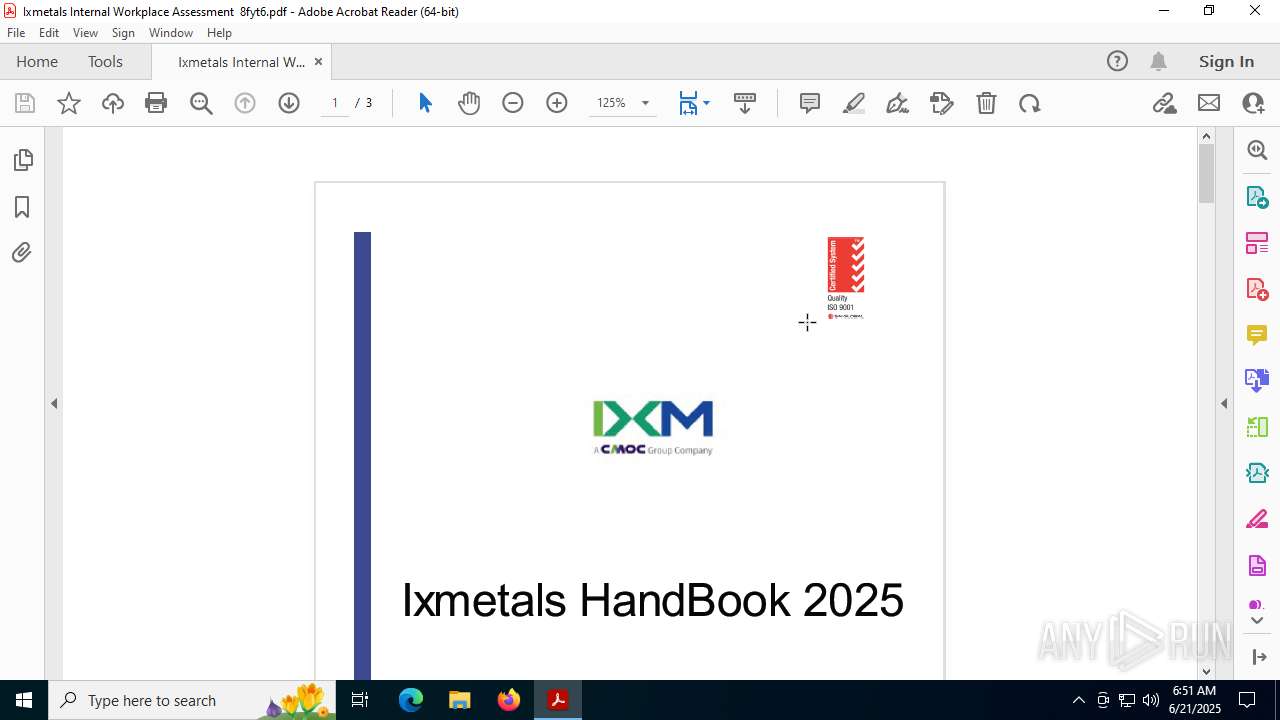Close the Ixmetals Internal document tab
The width and height of the screenshot is (1280, 720).
318,61
